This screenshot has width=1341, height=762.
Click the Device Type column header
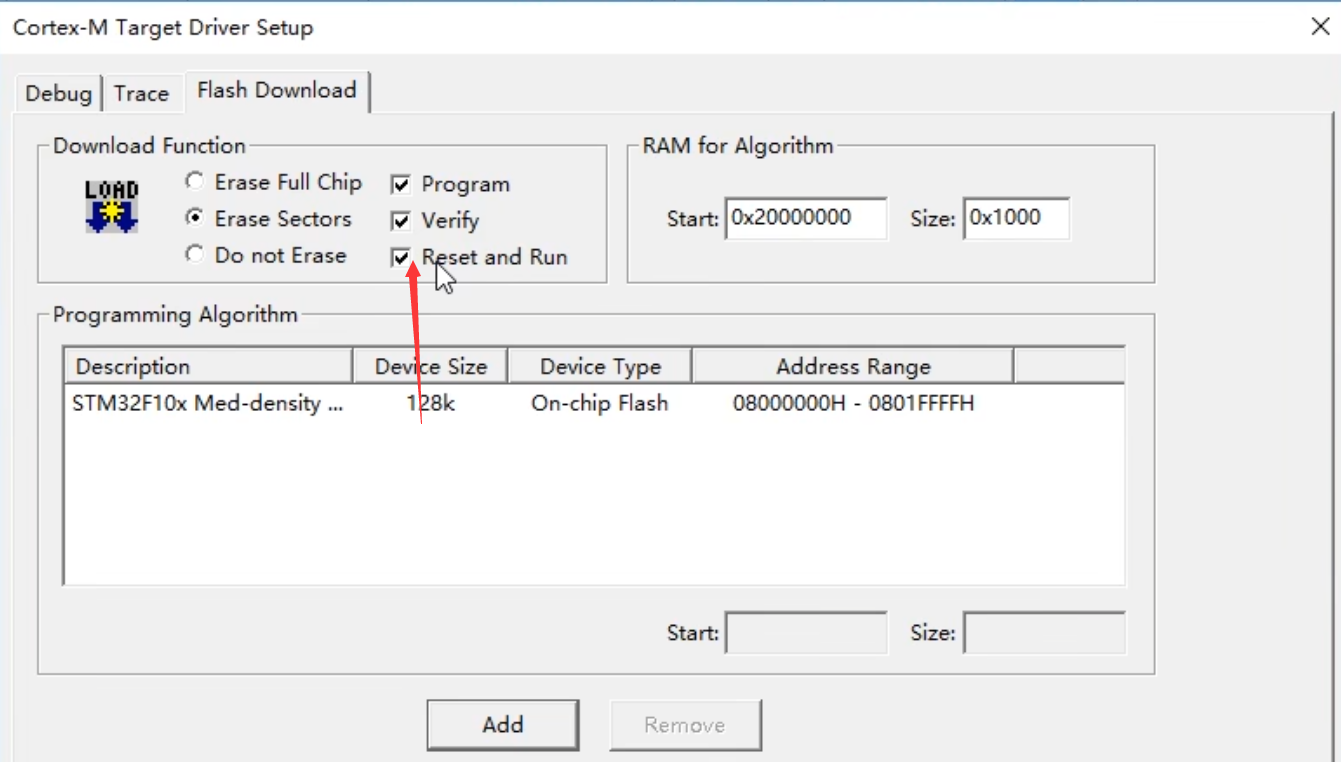600,366
